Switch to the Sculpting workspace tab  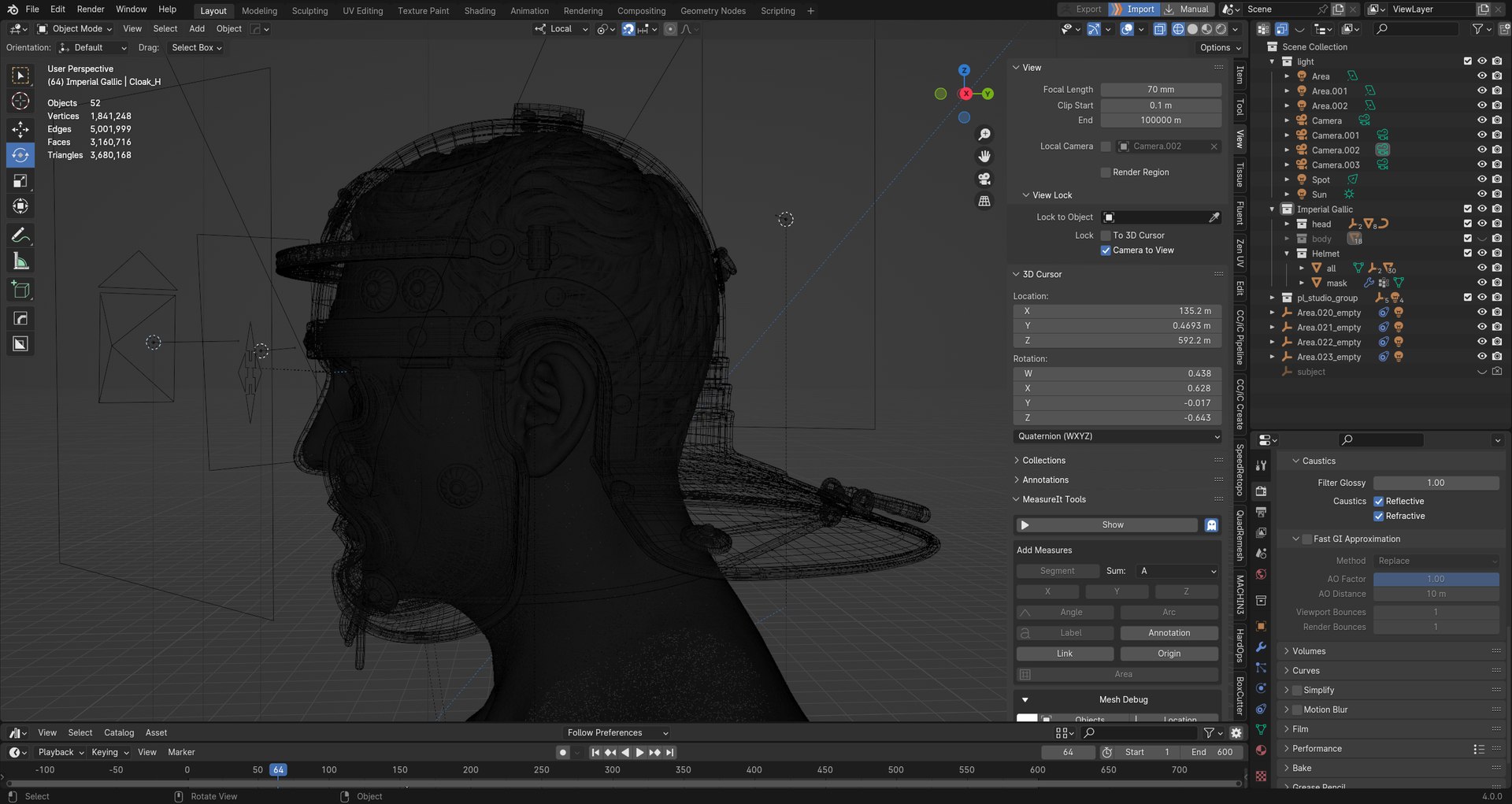[309, 11]
